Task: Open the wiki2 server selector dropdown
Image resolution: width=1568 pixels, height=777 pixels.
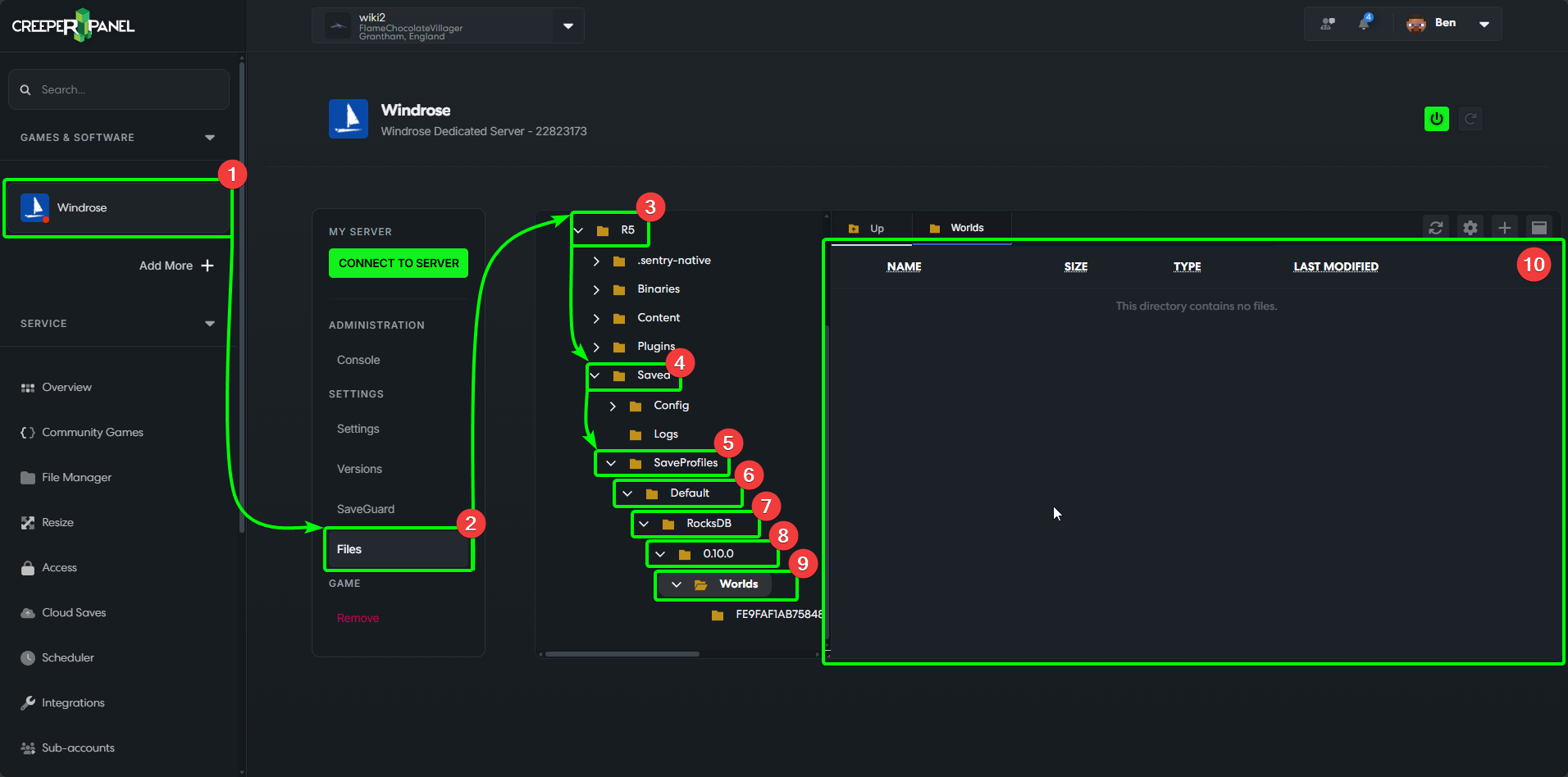Action: click(567, 26)
